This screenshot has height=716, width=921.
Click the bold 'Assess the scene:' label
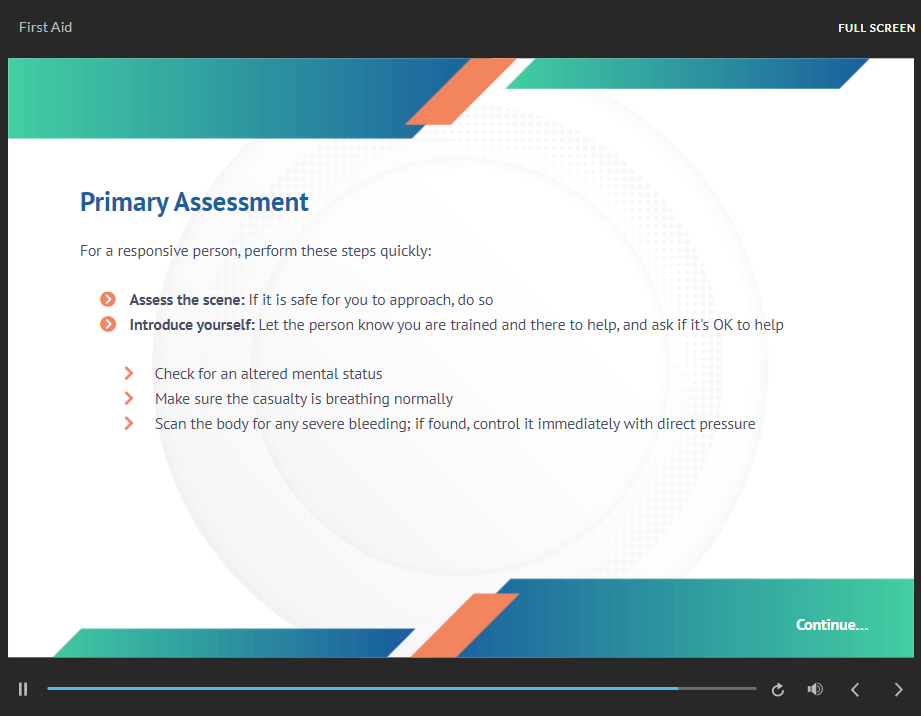point(187,300)
